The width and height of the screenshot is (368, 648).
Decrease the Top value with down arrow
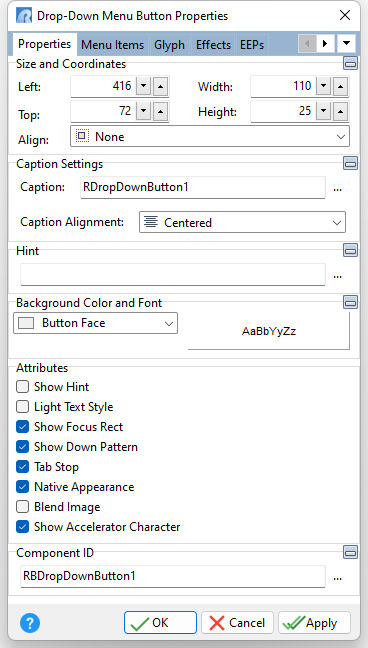point(143,111)
